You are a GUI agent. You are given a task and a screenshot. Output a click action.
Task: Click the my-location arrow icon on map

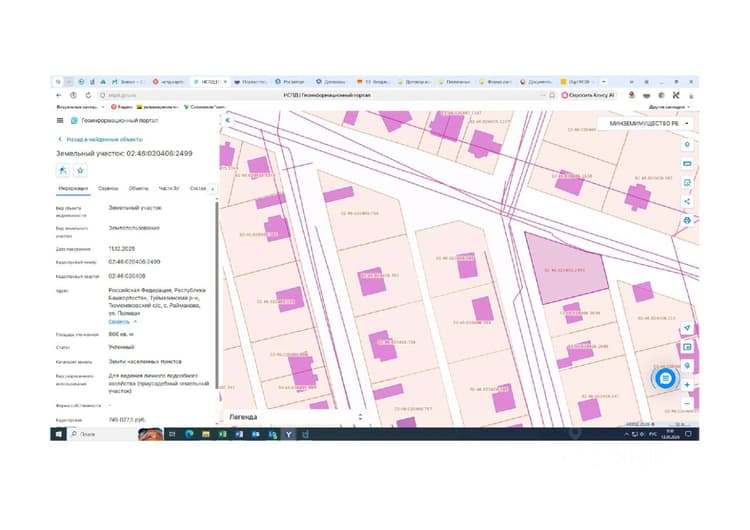687,328
